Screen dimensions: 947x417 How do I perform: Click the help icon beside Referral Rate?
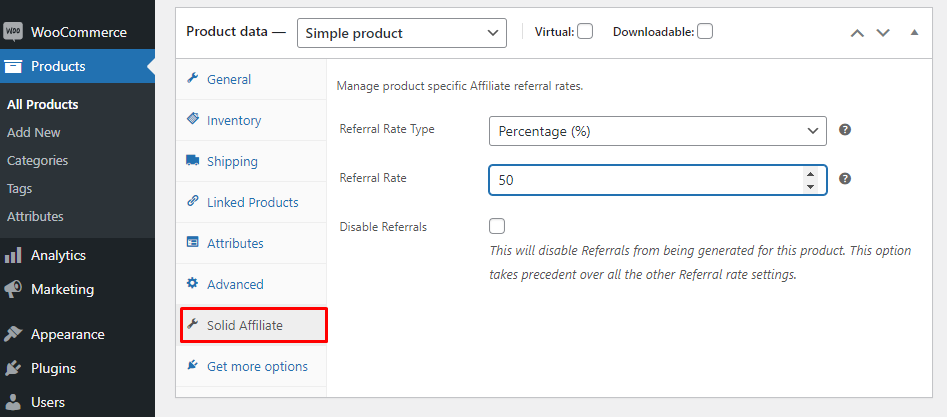click(x=845, y=179)
